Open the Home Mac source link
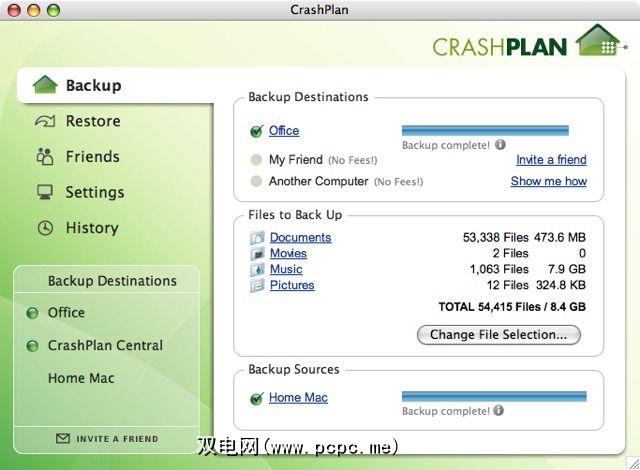 (x=298, y=398)
